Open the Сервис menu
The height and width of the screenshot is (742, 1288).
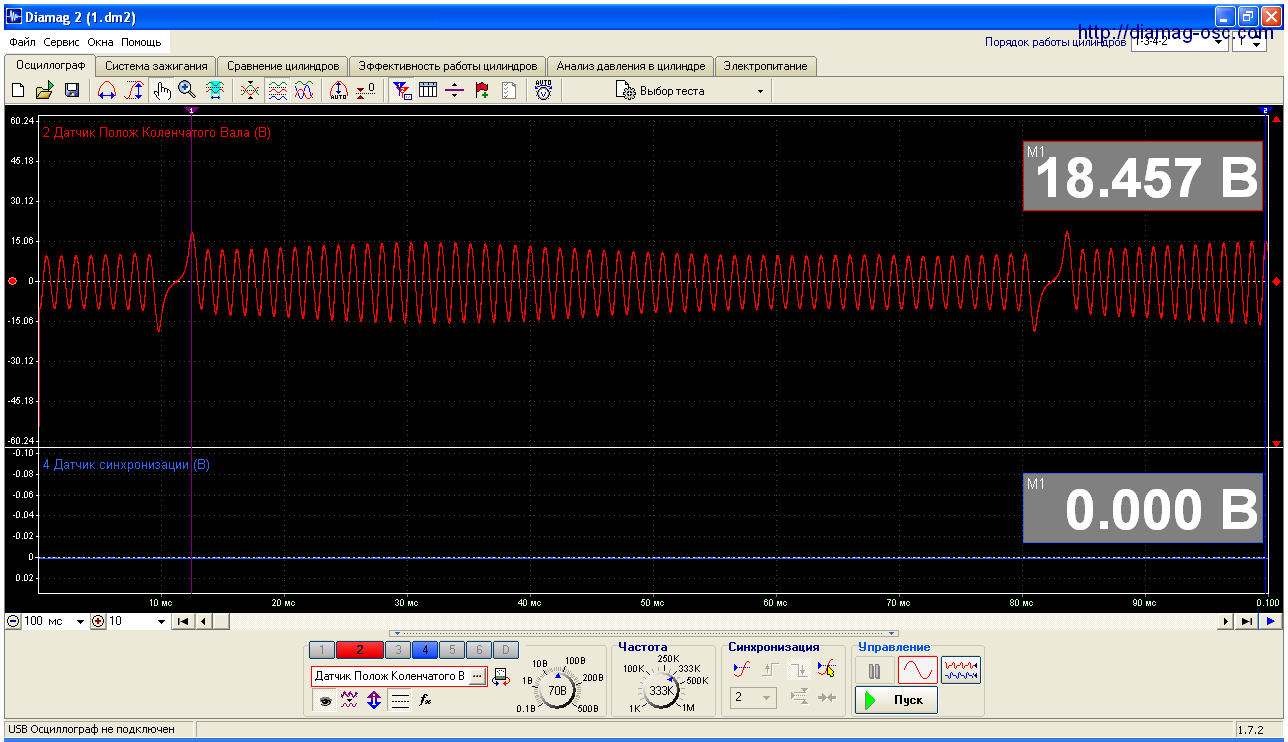(x=62, y=43)
